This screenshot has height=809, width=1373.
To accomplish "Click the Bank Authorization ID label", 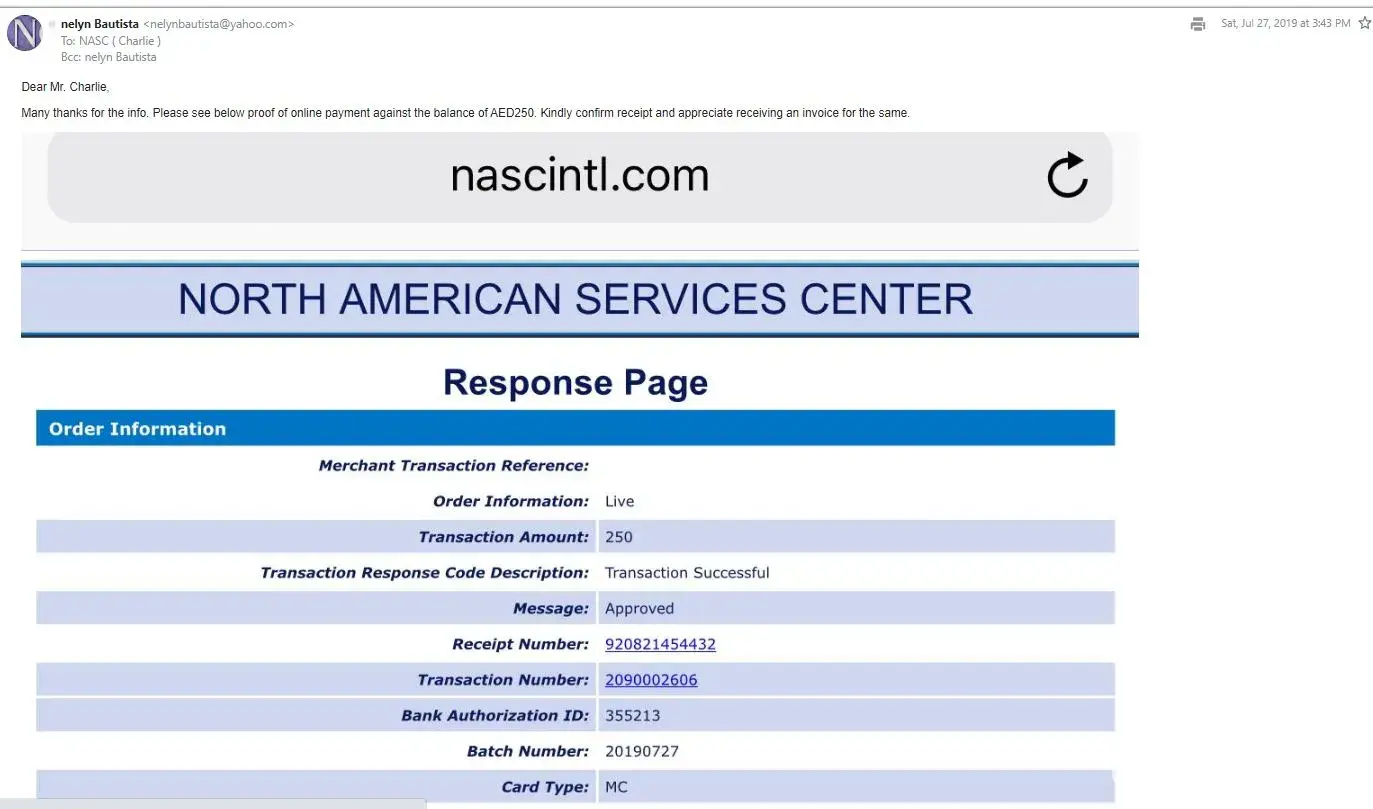I will (496, 716).
